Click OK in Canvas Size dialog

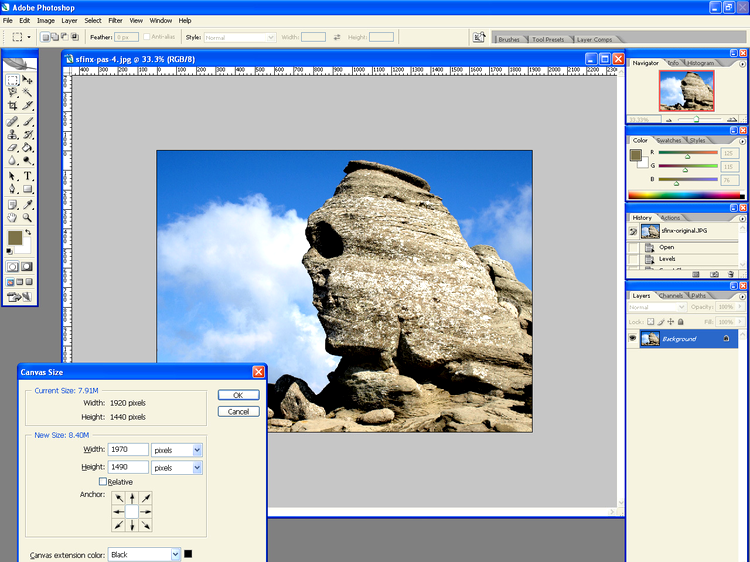pyautogui.click(x=238, y=395)
